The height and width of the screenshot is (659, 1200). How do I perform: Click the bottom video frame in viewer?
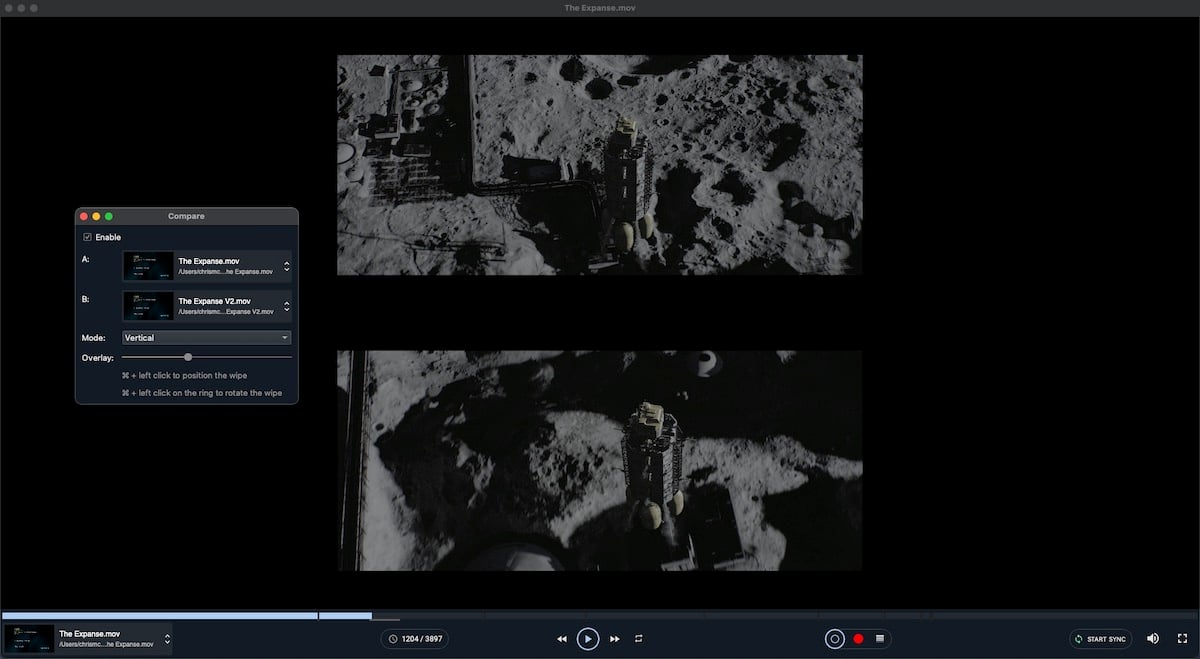click(600, 460)
